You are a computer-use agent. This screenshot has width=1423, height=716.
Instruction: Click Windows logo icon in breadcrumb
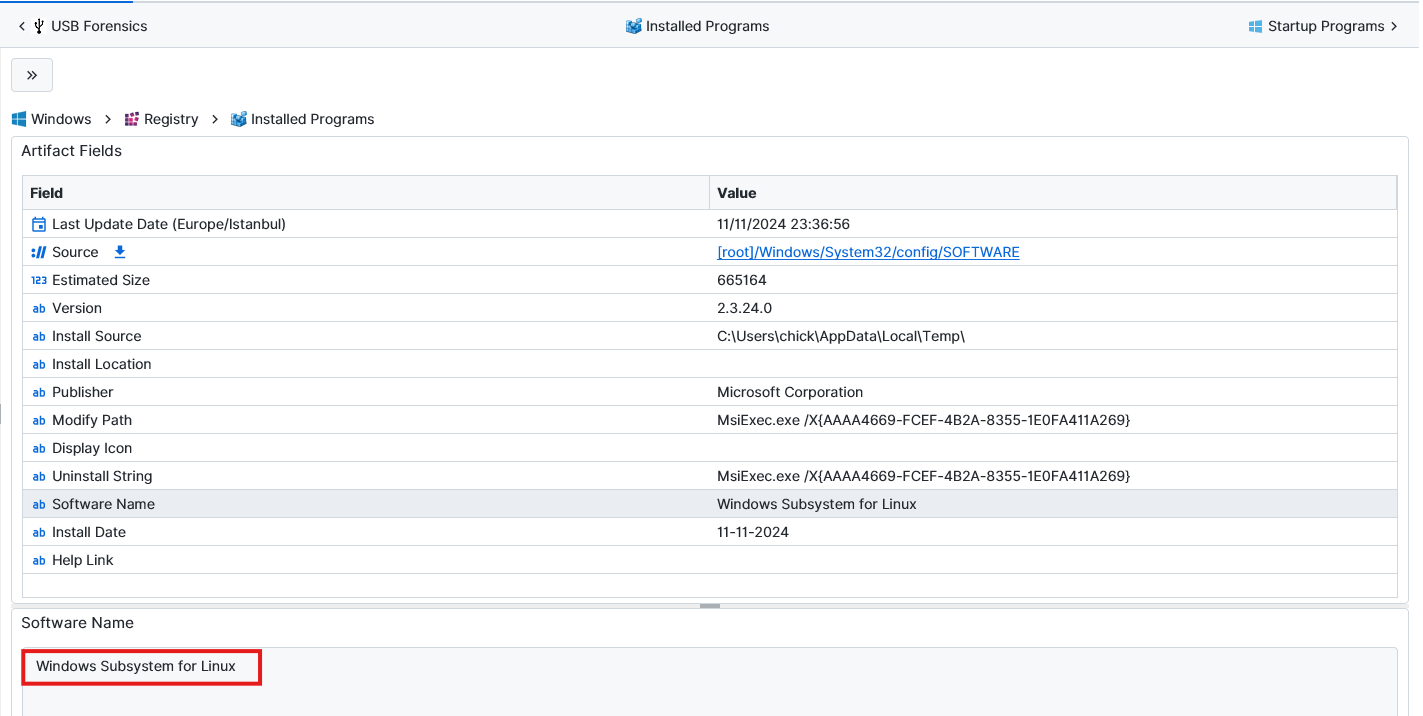19,119
